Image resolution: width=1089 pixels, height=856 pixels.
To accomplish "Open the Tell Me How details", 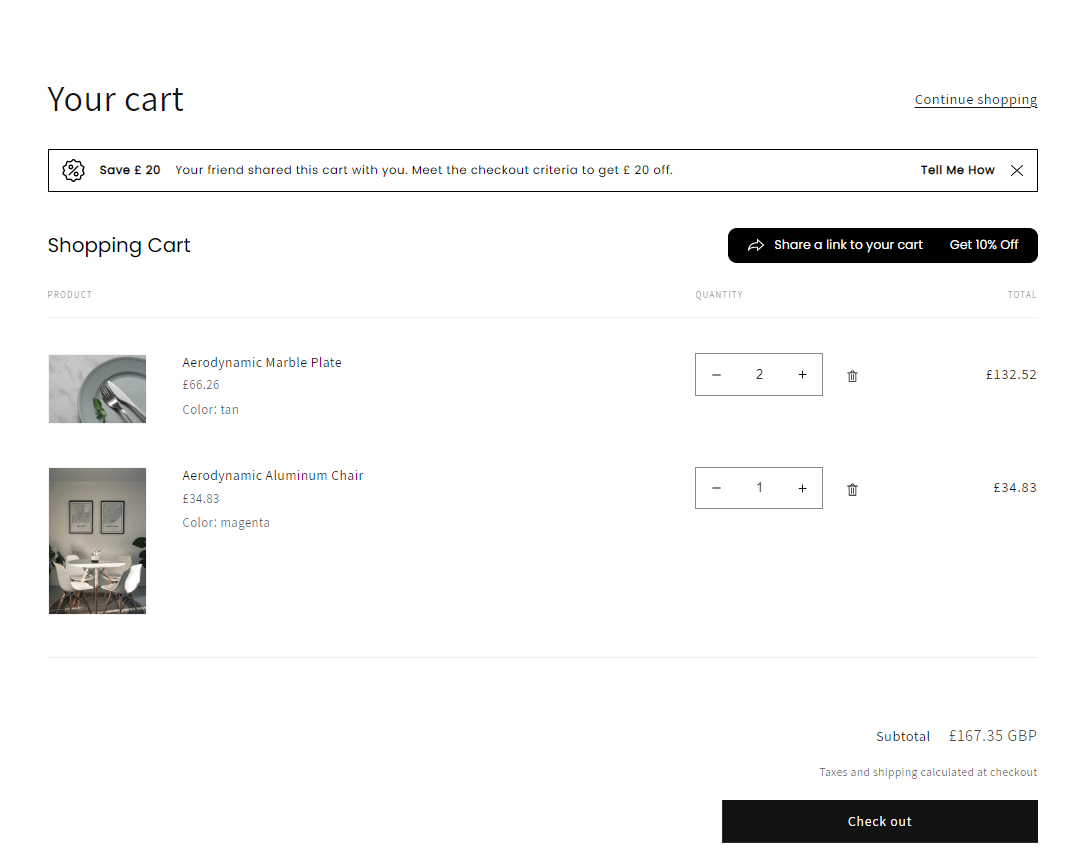I will click(x=957, y=170).
